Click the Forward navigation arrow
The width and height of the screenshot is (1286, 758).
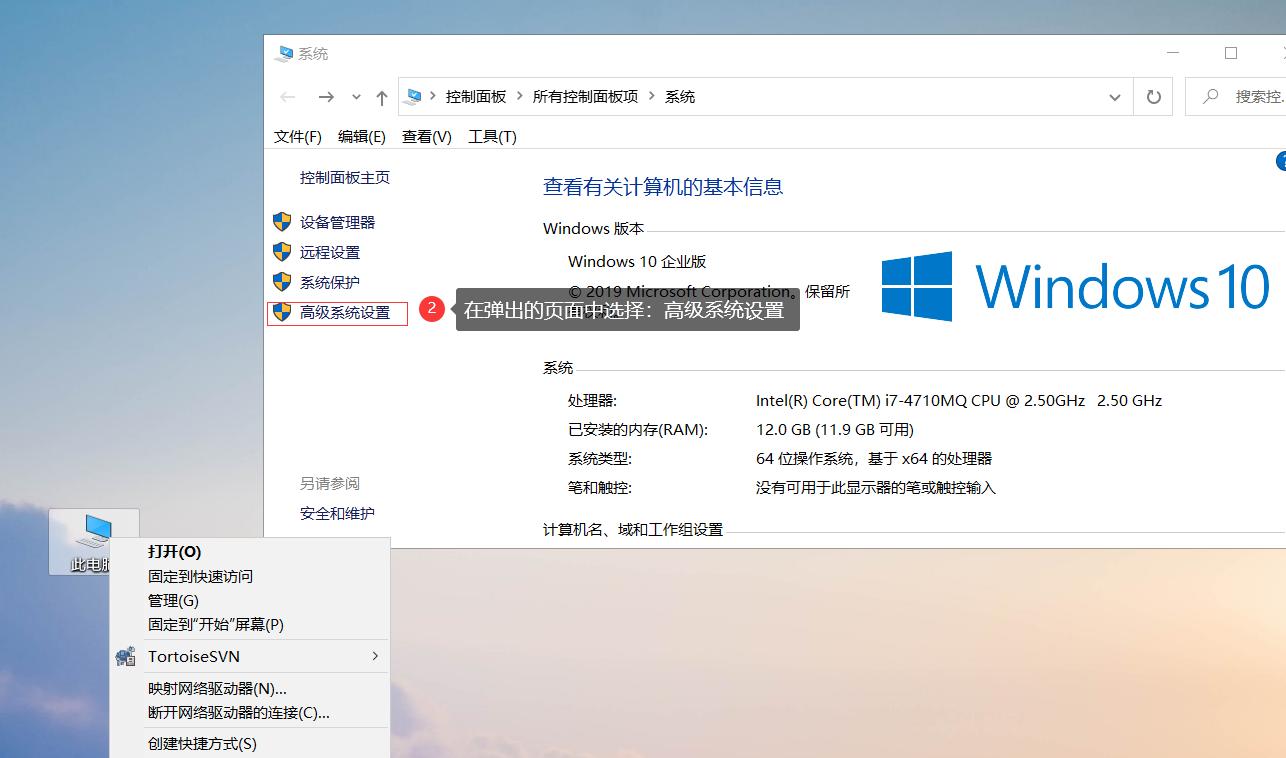(326, 97)
